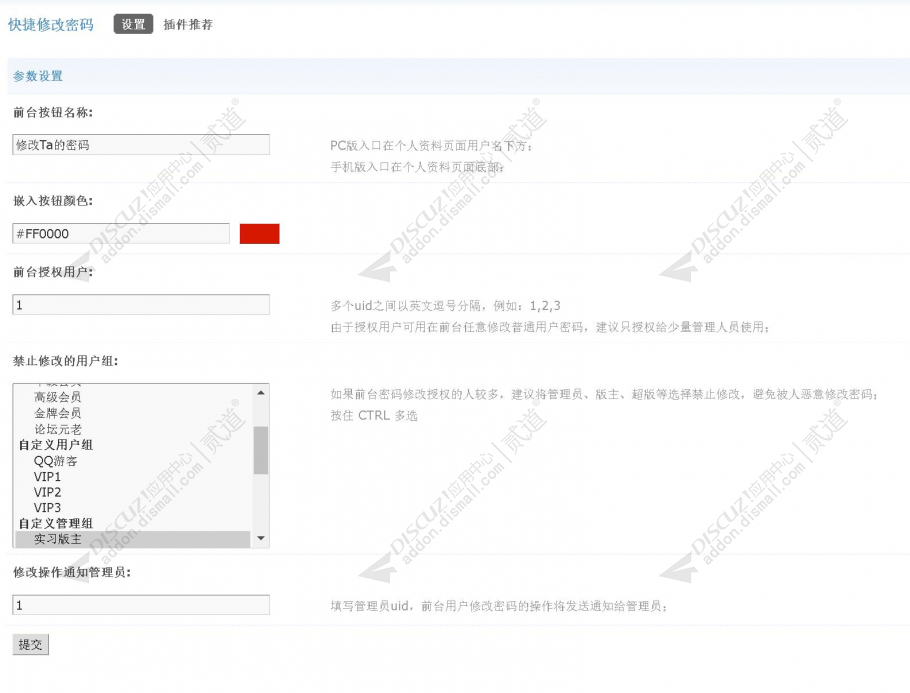Click the listbox scroll-down arrow
910x693 pixels.
(x=261, y=539)
